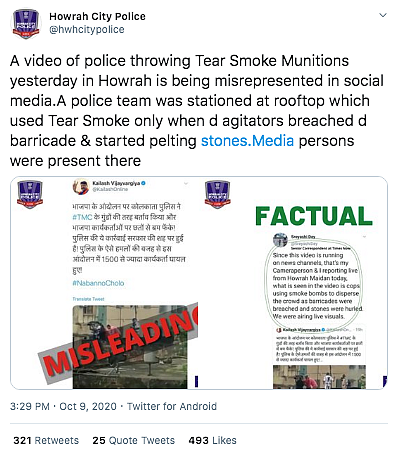View the FACTUAL green heading image
The width and height of the screenshot is (398, 453).
(314, 216)
